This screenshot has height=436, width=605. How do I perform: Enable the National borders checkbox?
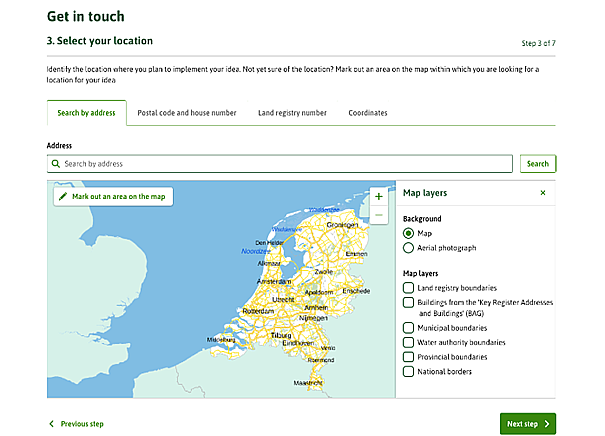[409, 372]
